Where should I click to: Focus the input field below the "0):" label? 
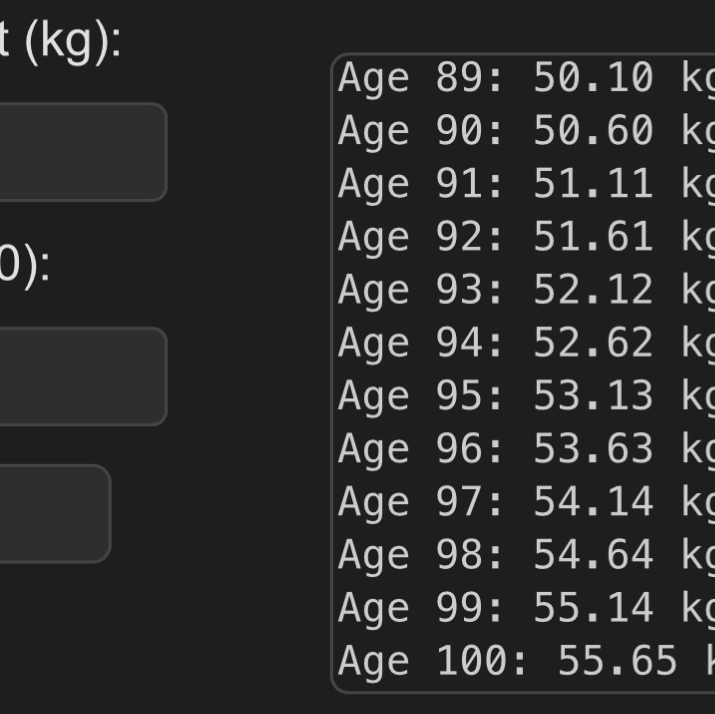point(80,376)
